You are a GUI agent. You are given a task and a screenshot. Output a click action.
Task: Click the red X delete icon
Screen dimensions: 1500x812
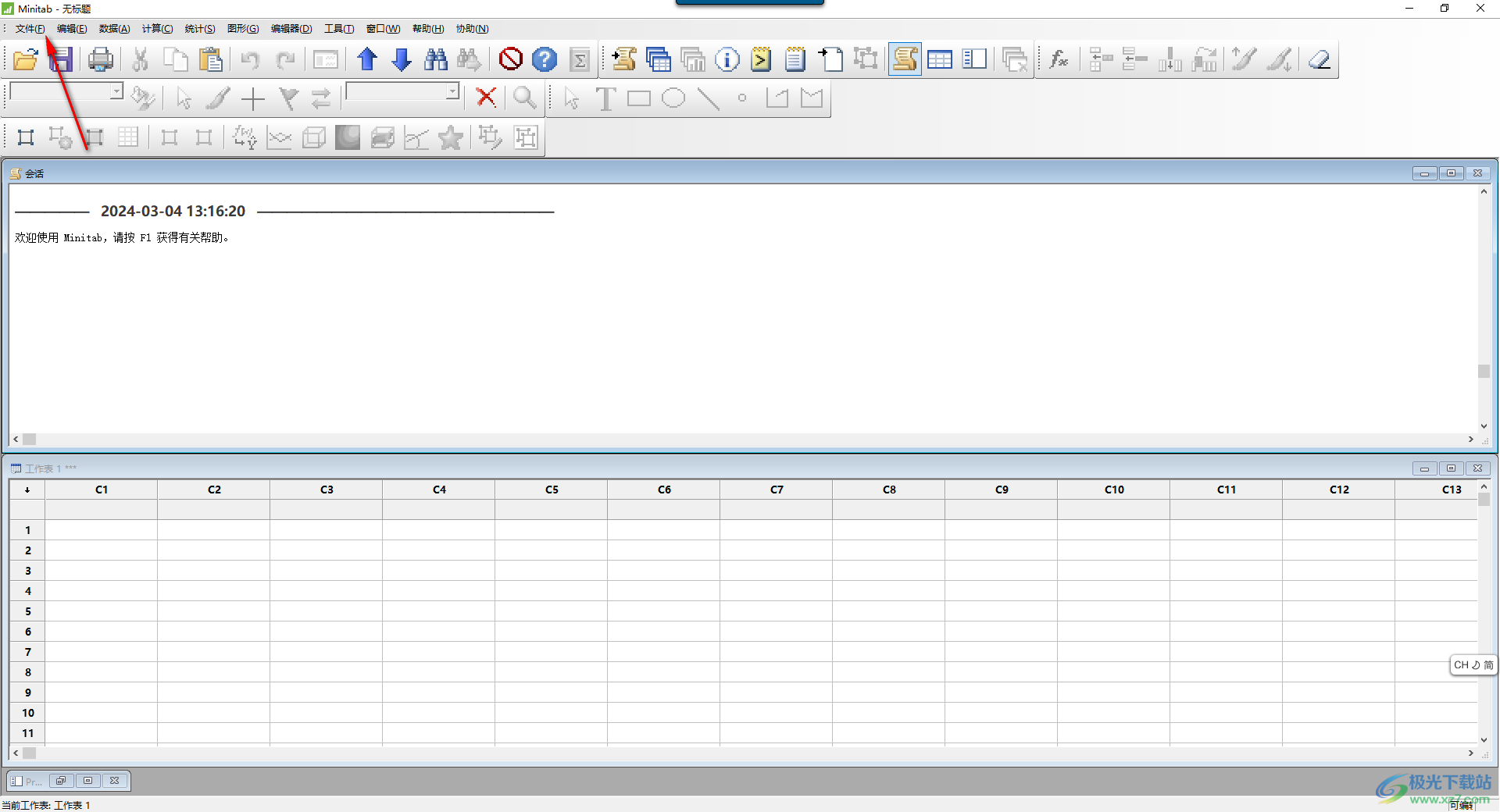click(486, 98)
